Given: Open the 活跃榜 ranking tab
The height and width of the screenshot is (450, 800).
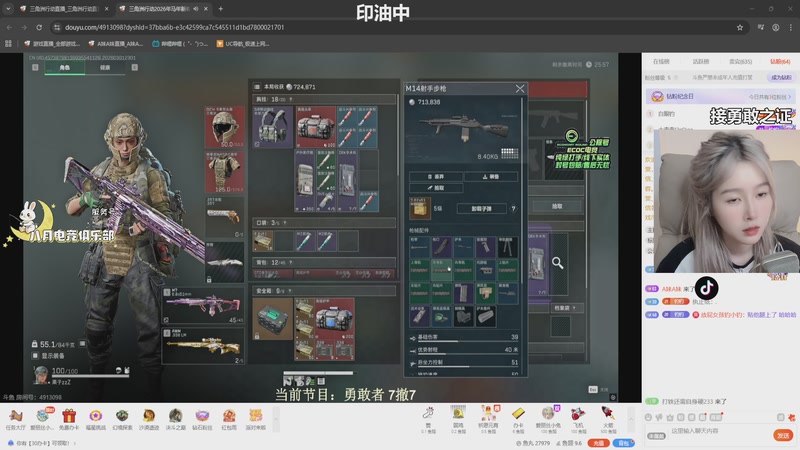Looking at the screenshot, I should coord(701,61).
